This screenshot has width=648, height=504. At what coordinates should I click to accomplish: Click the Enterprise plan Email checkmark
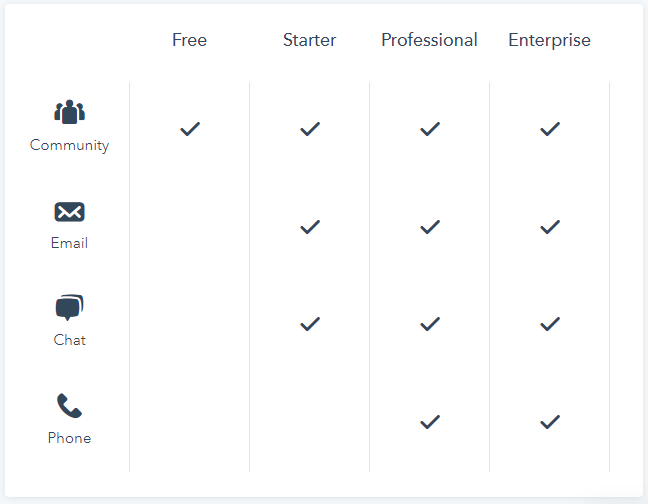tap(550, 227)
